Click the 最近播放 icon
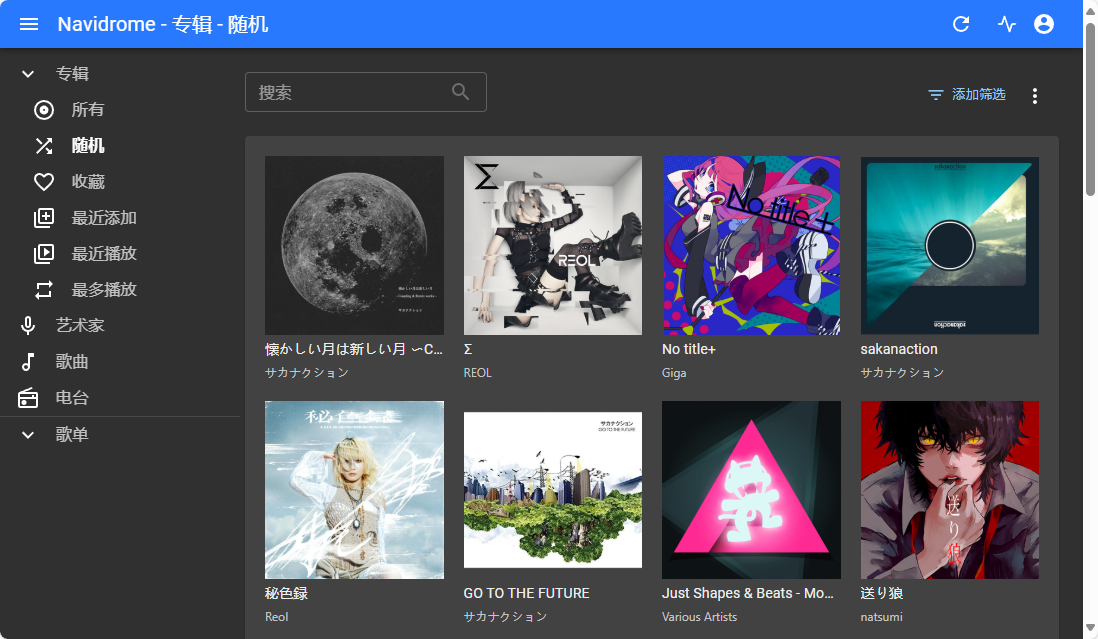 43,253
